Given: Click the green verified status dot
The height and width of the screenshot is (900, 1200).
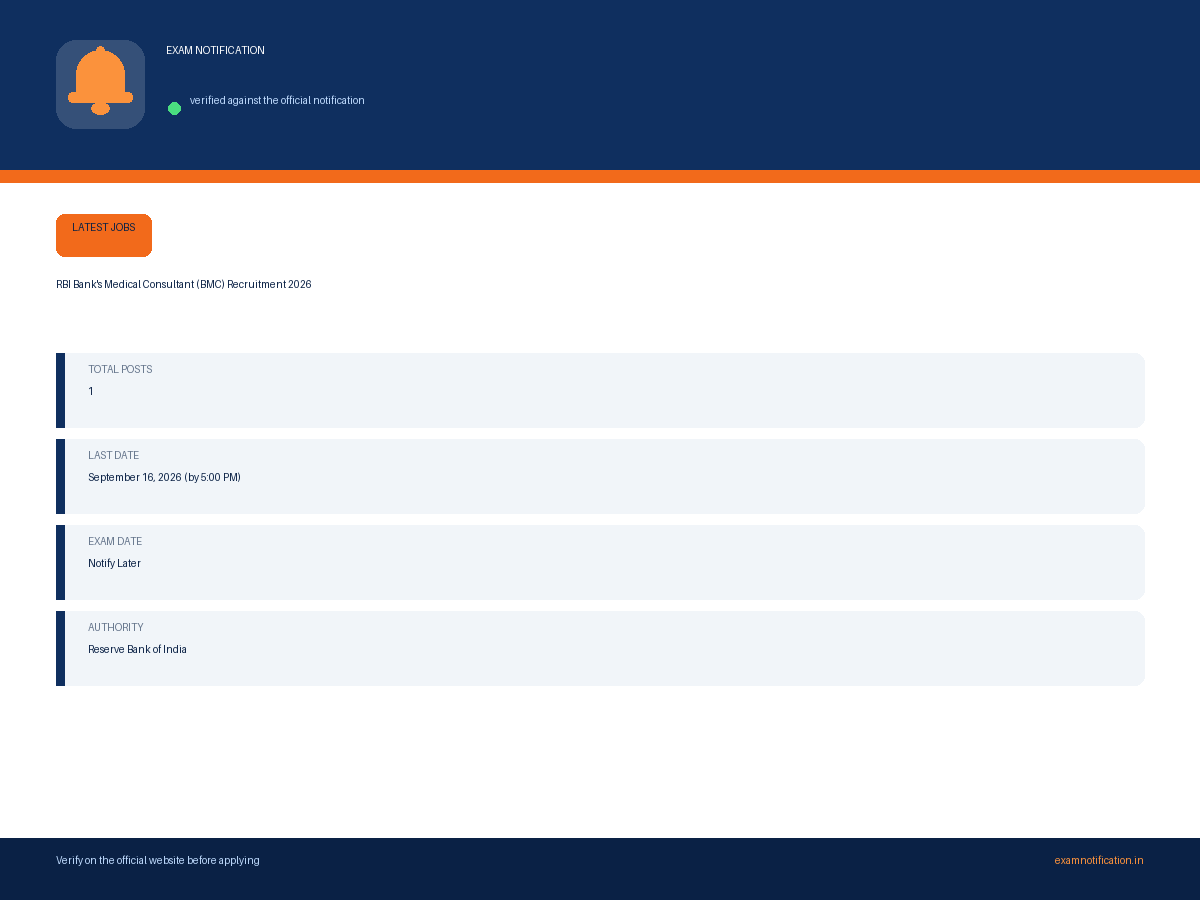Looking at the screenshot, I should (174, 108).
